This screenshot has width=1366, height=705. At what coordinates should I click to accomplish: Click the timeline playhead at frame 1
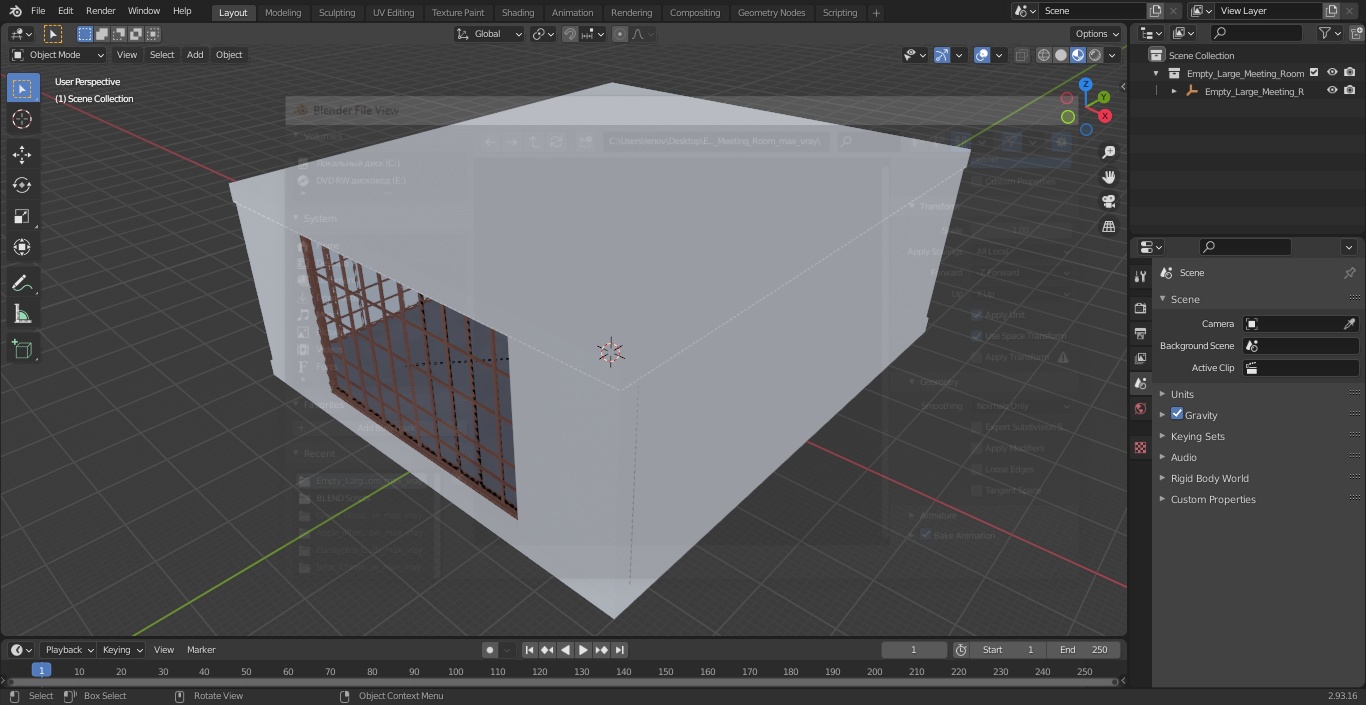tap(41, 671)
